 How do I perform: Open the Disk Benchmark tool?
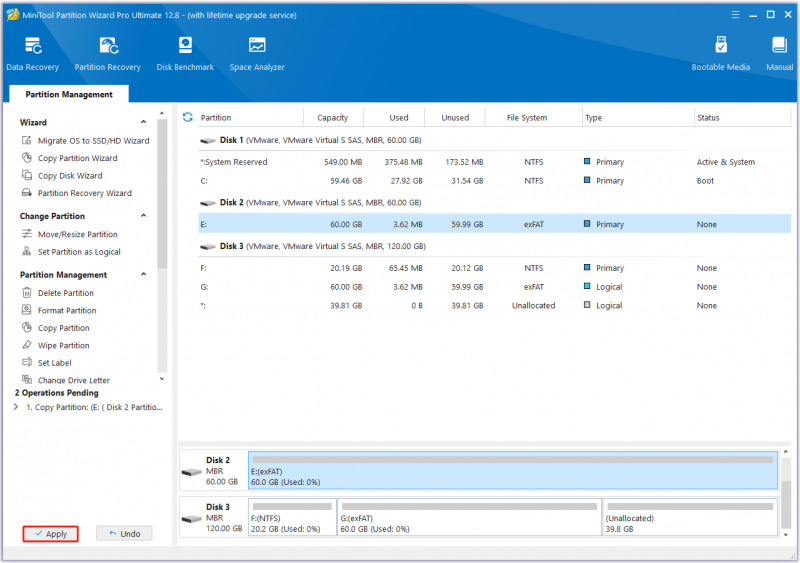pos(185,54)
